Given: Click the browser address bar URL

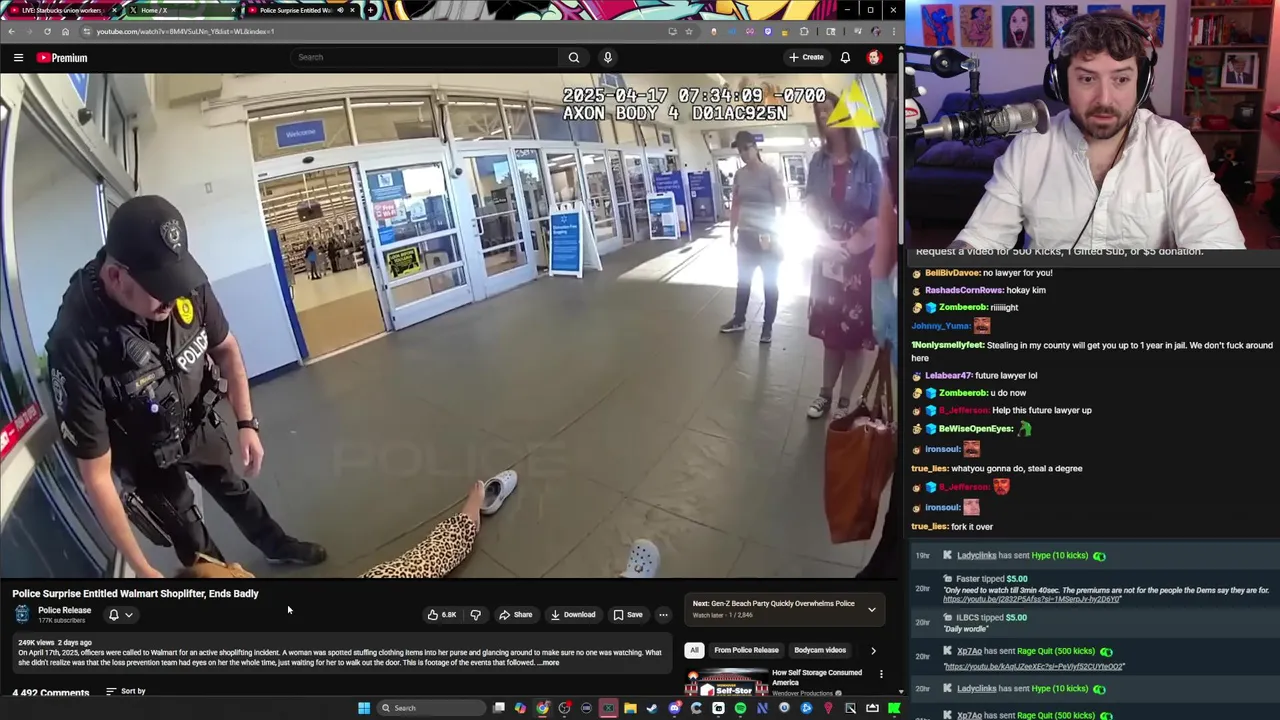Looking at the screenshot, I should click(x=185, y=31).
